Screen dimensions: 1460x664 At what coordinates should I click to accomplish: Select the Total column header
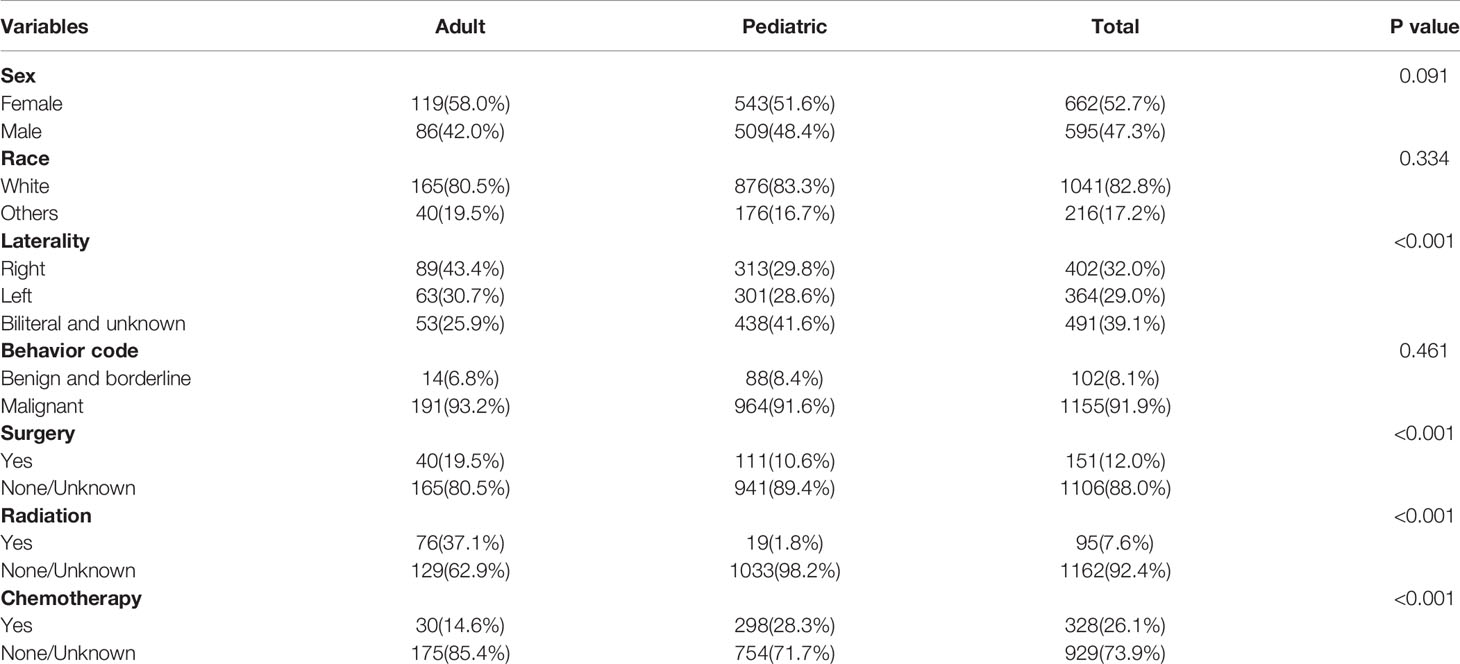click(x=1115, y=27)
